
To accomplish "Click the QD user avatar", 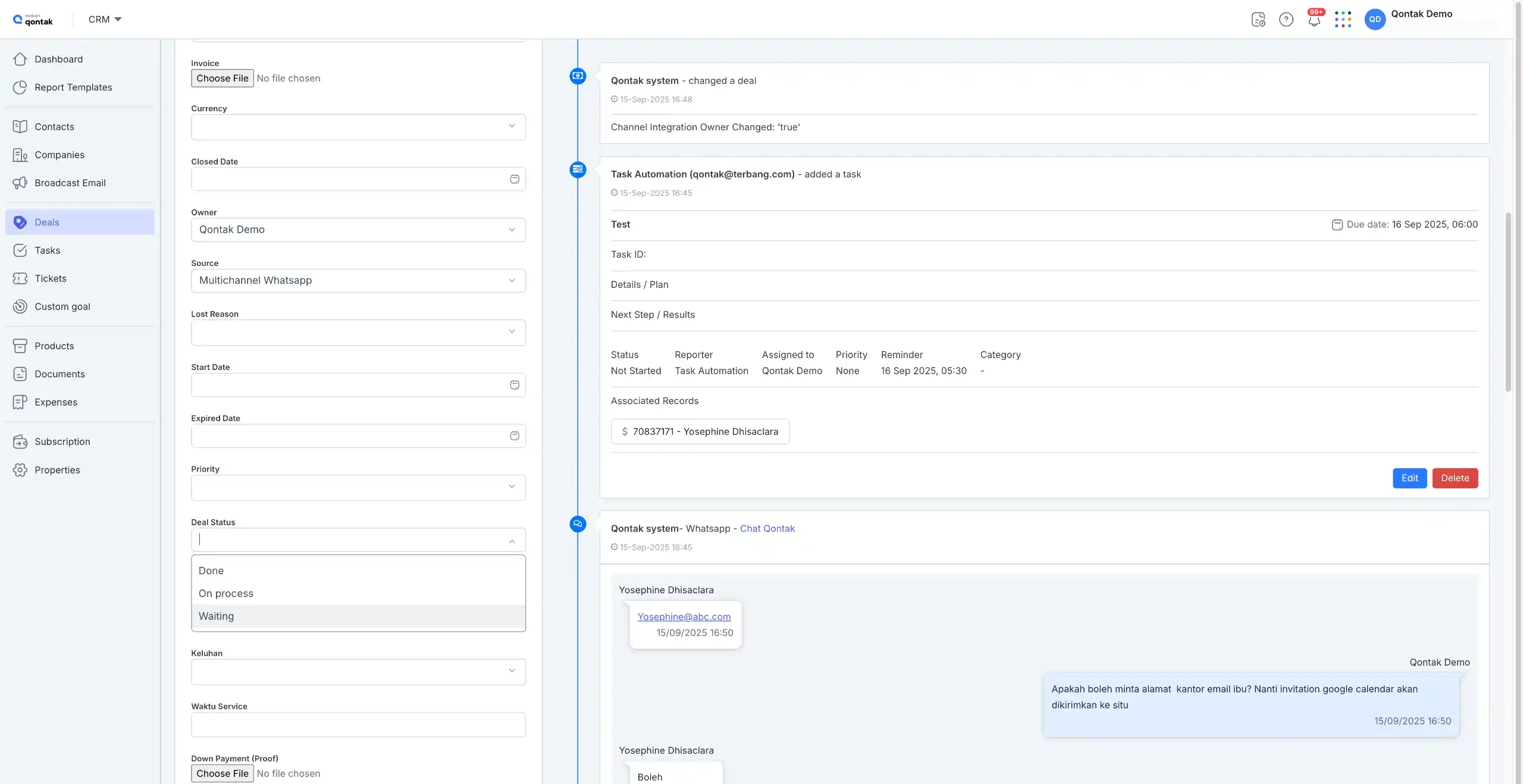I will coord(1374,20).
